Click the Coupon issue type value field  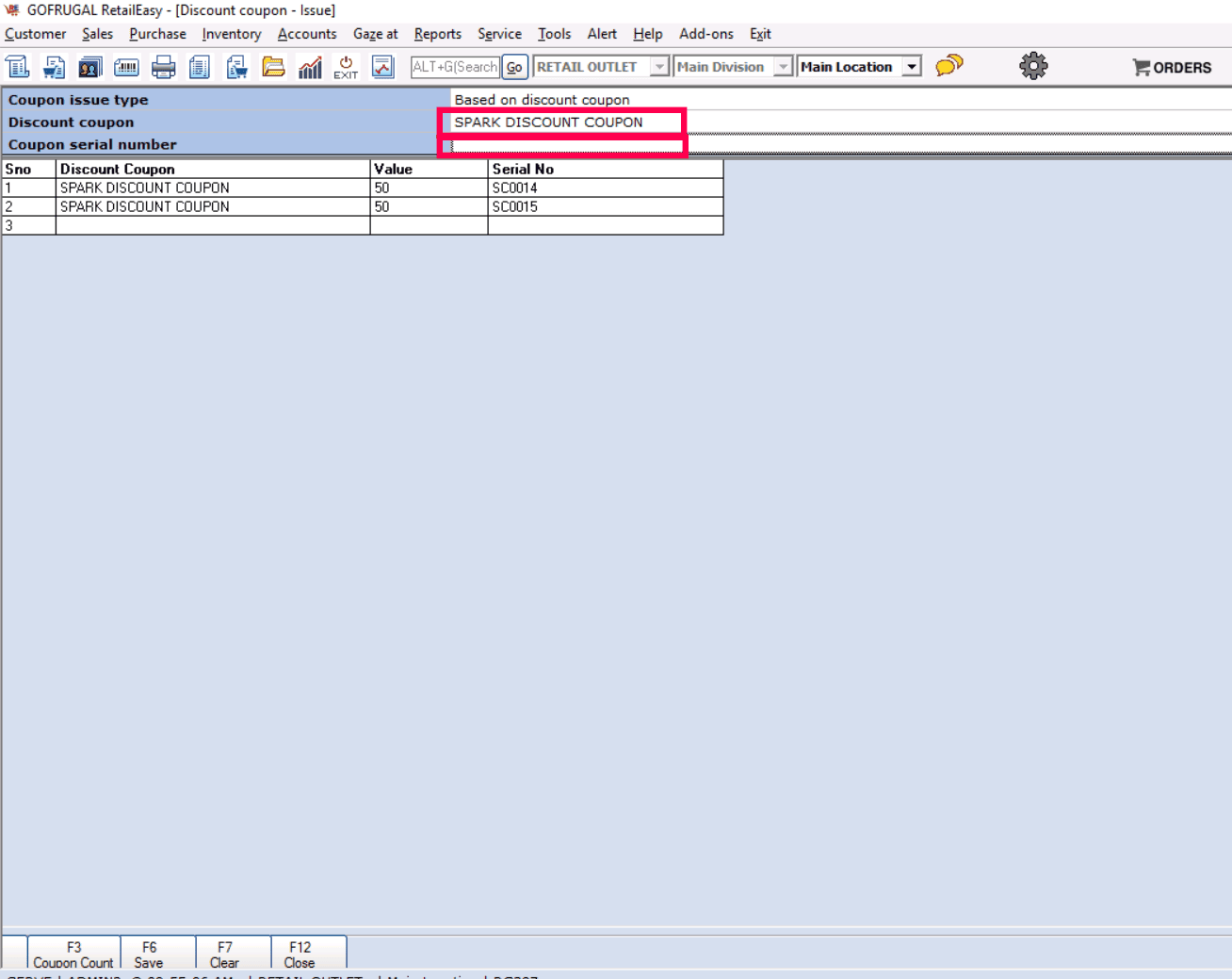(x=841, y=100)
